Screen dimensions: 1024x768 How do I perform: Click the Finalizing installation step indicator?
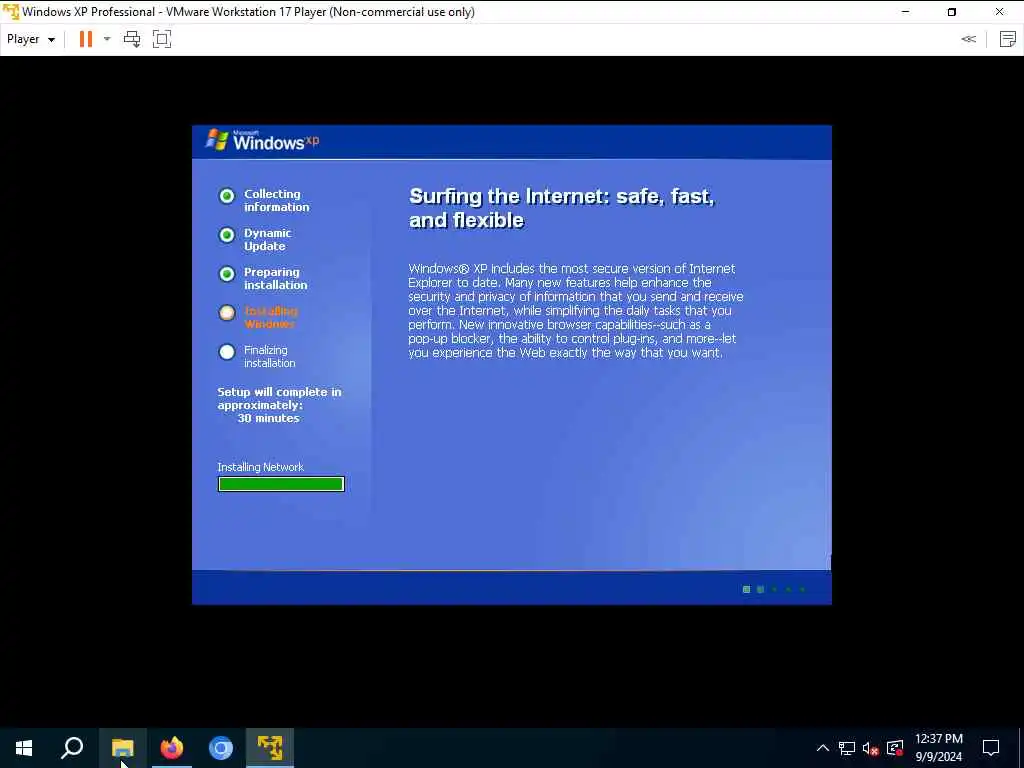click(x=227, y=352)
